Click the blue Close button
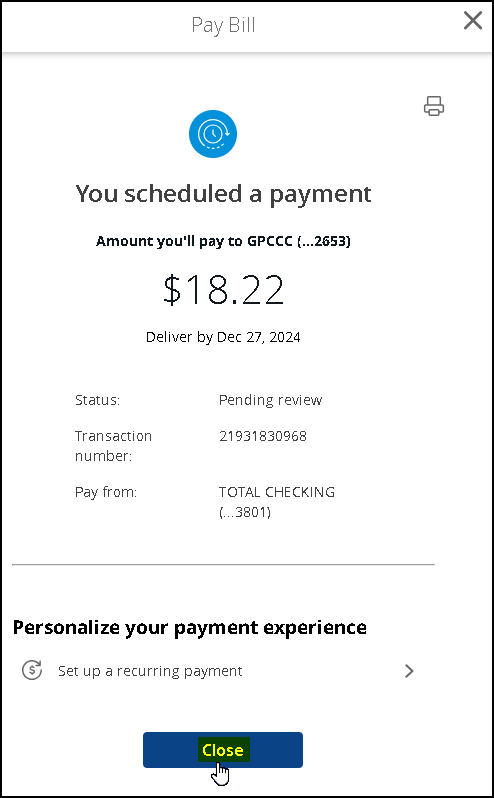 point(223,750)
